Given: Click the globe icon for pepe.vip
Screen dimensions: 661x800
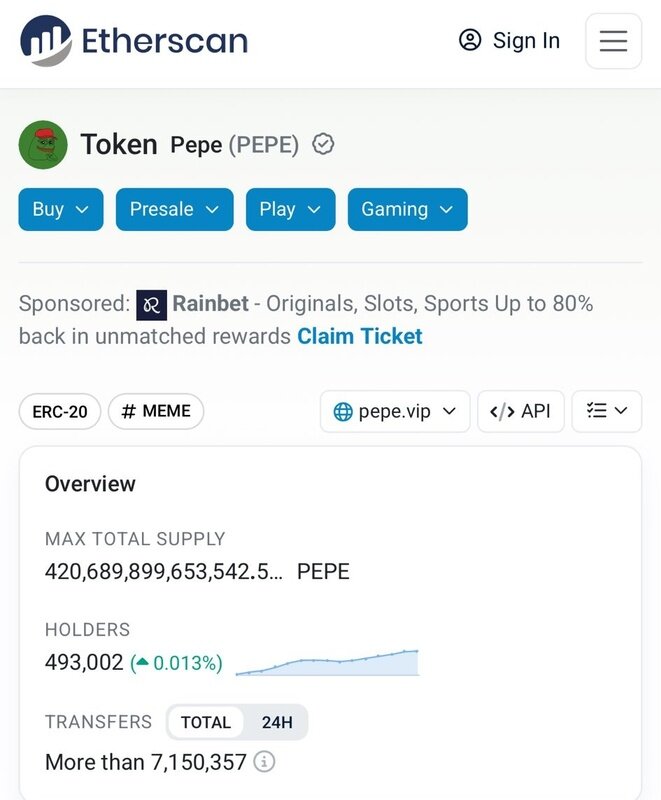Looking at the screenshot, I should click(x=343, y=411).
